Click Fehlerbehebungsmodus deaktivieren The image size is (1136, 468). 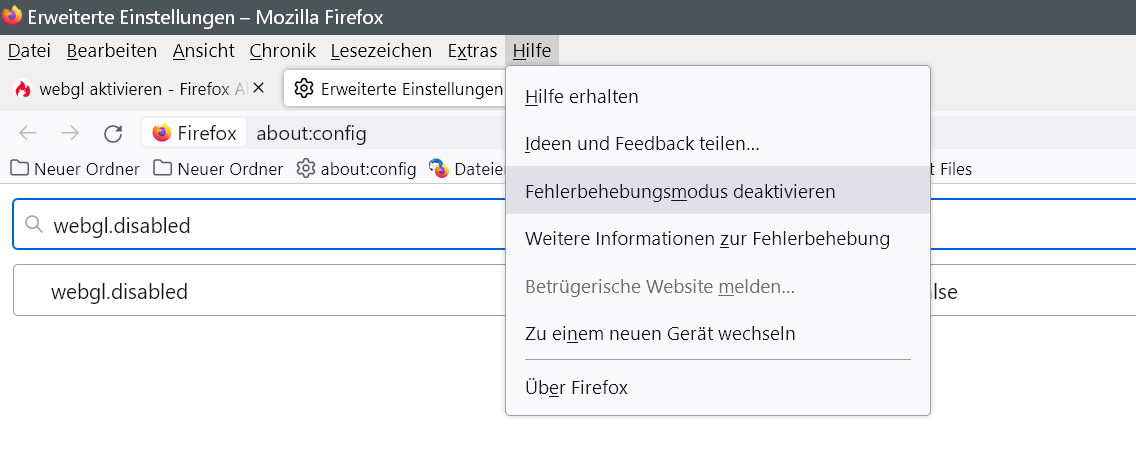pyautogui.click(x=680, y=191)
